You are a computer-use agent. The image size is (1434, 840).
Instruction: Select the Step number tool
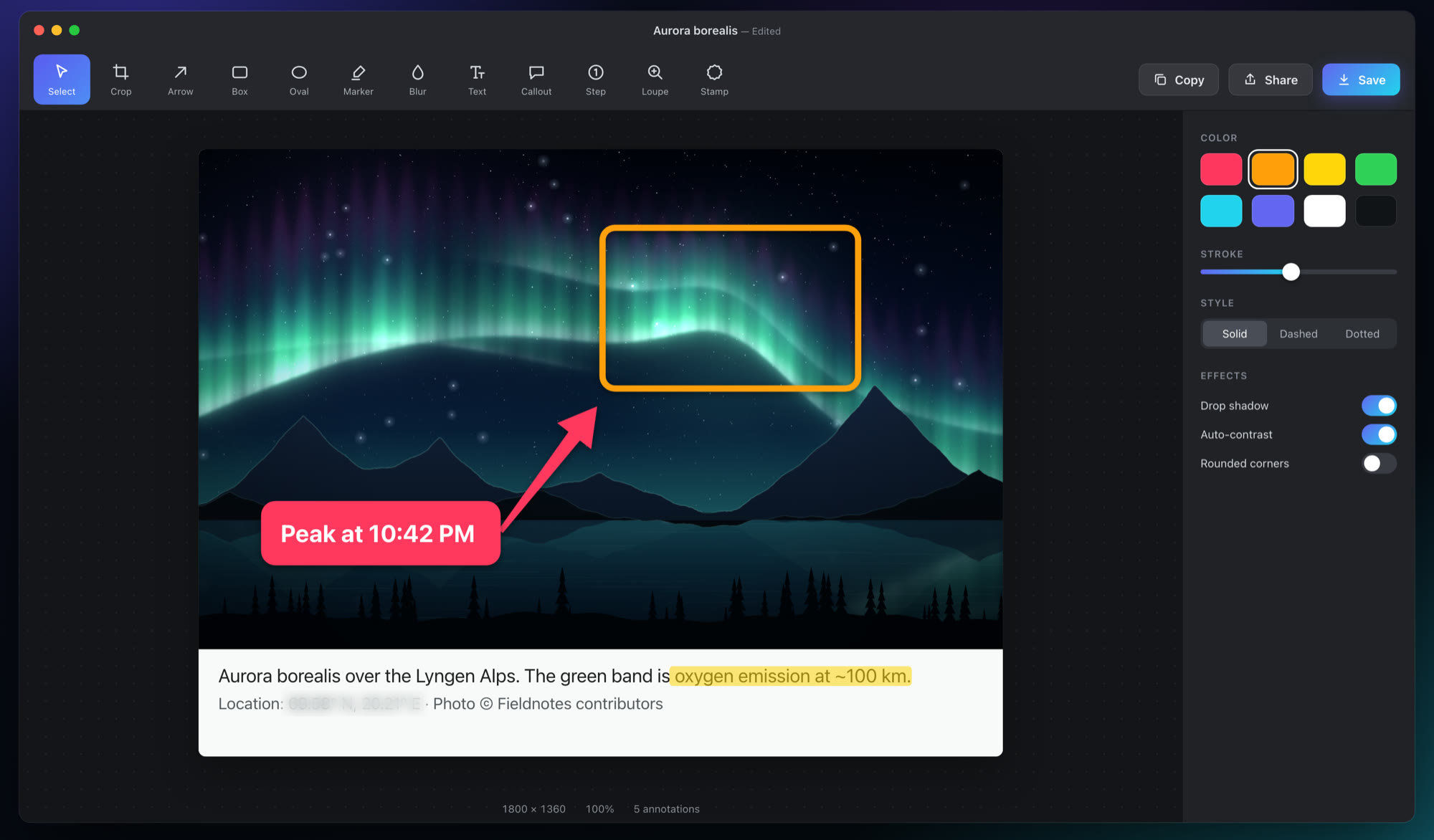pos(596,80)
